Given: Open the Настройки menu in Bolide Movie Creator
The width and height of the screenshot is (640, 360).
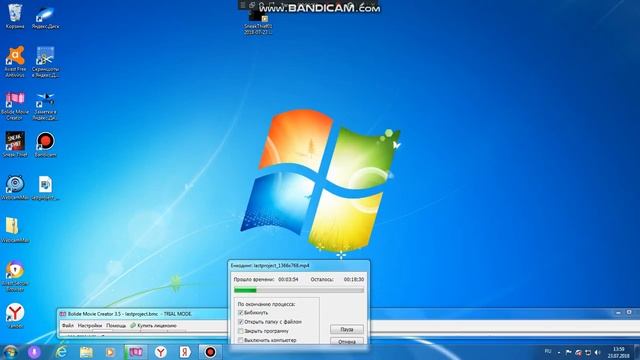Looking at the screenshot, I should pos(90,326).
